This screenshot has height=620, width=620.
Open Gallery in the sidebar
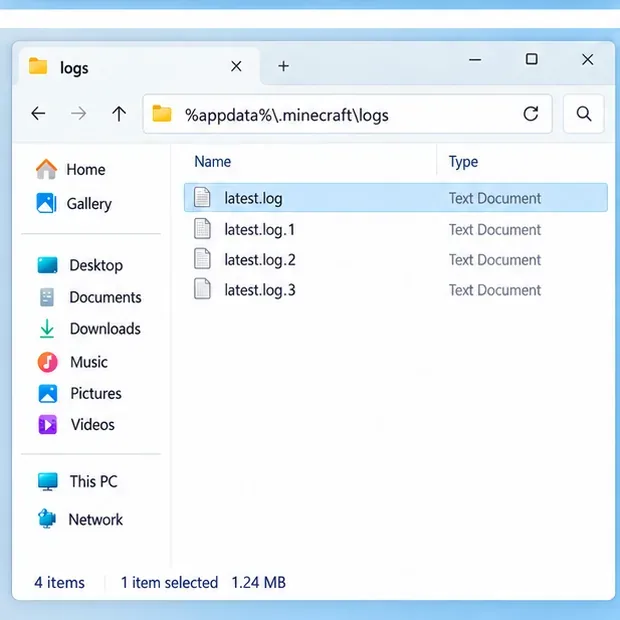(x=74, y=204)
